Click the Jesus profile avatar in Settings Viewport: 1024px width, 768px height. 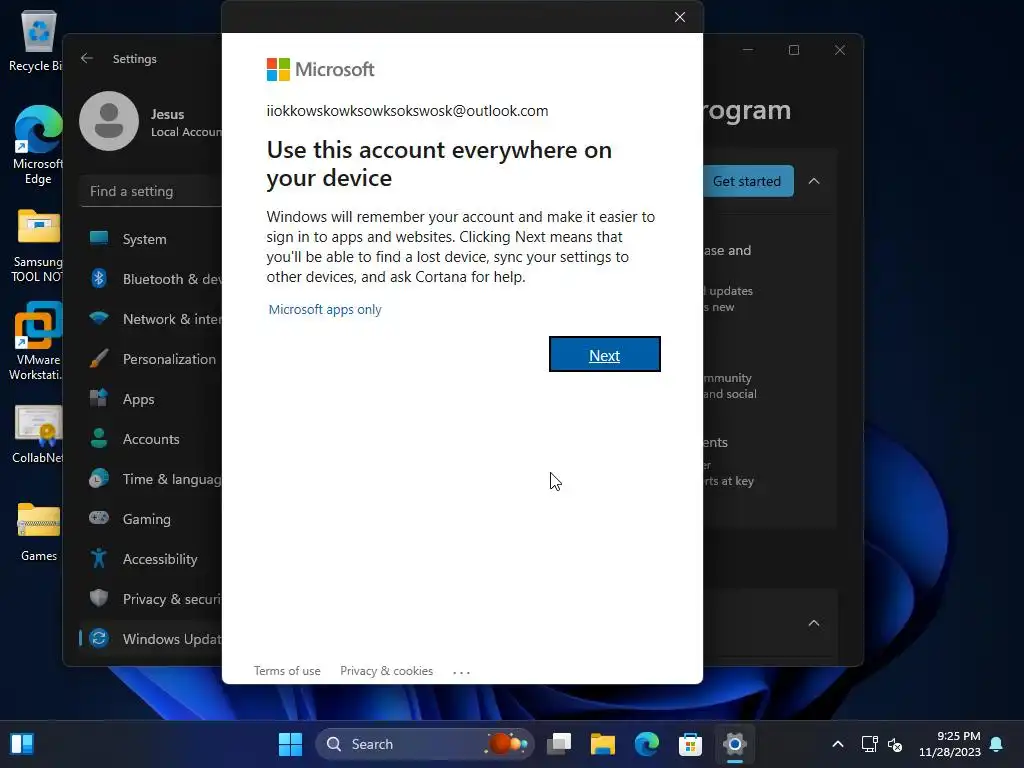pyautogui.click(x=109, y=121)
